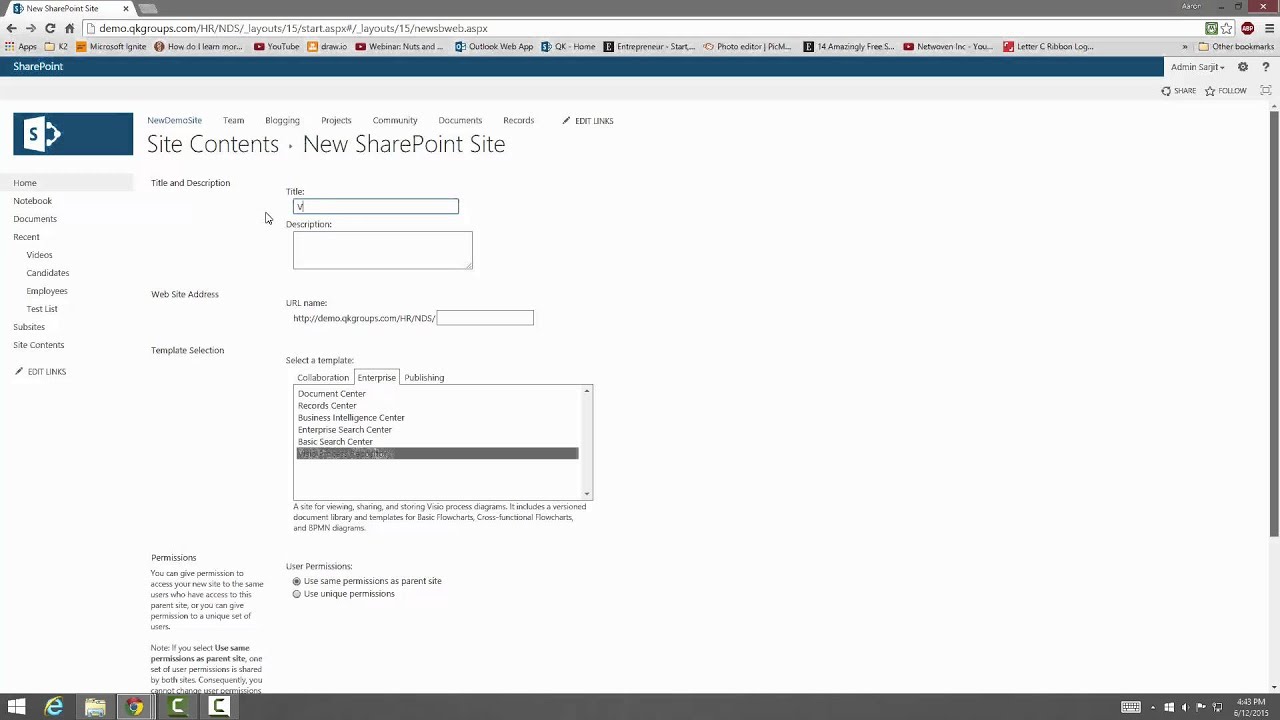Reload the page with the refresh icon
This screenshot has width=1280, height=720.
tap(50, 28)
